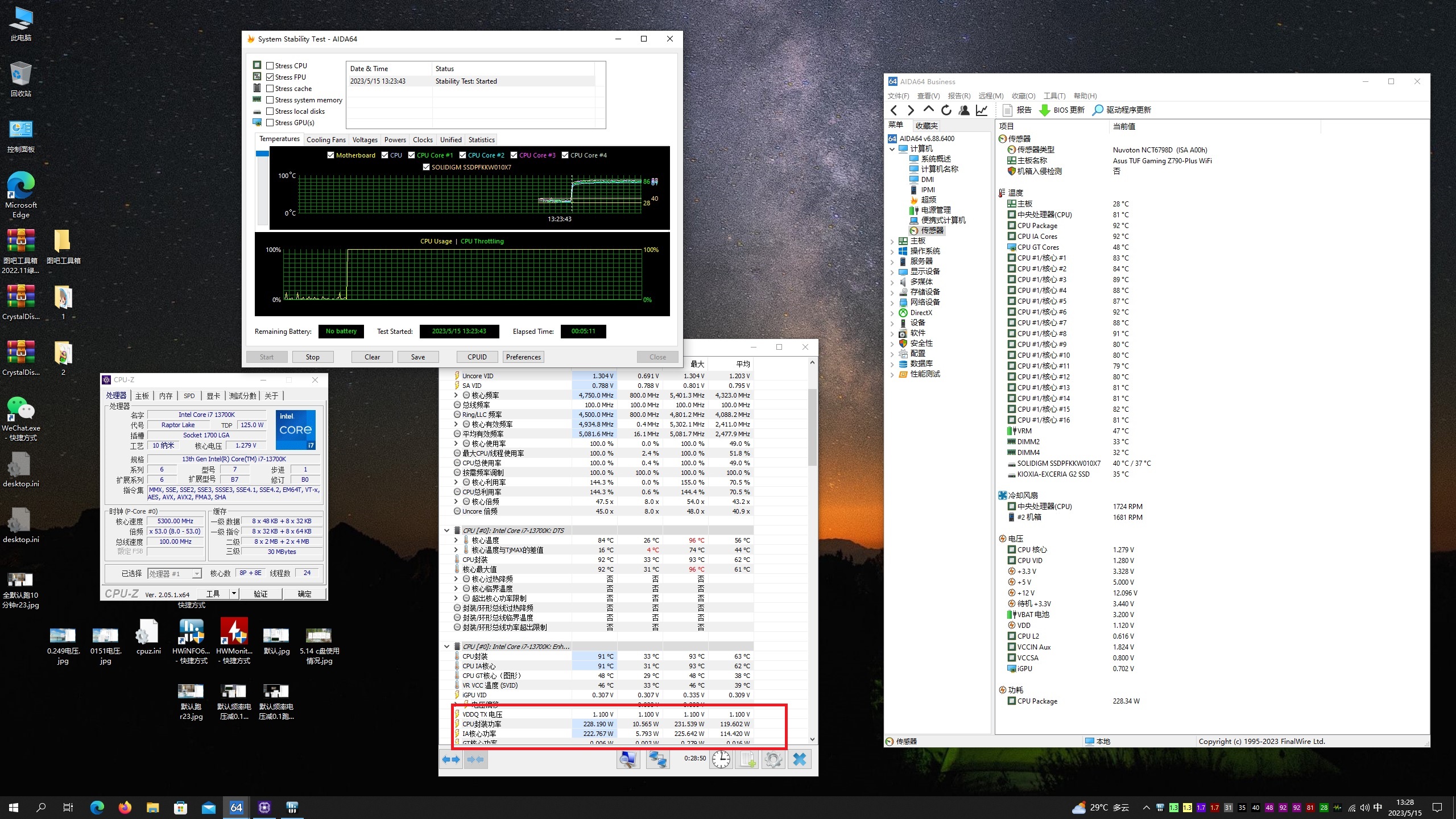This screenshot has width=1456, height=819.
Task: Toggle the CPU Core #3 graph checkbox
Action: pyautogui.click(x=514, y=155)
